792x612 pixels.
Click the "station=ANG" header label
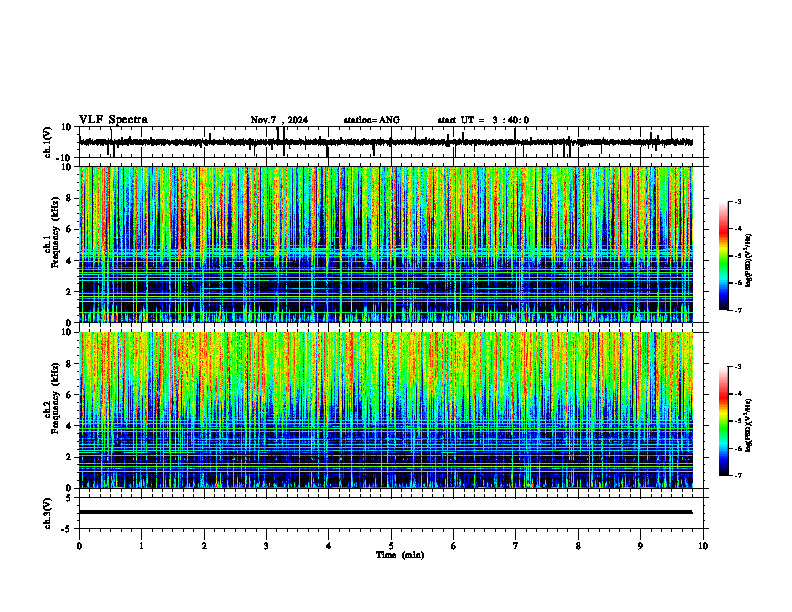pyautogui.click(x=371, y=120)
